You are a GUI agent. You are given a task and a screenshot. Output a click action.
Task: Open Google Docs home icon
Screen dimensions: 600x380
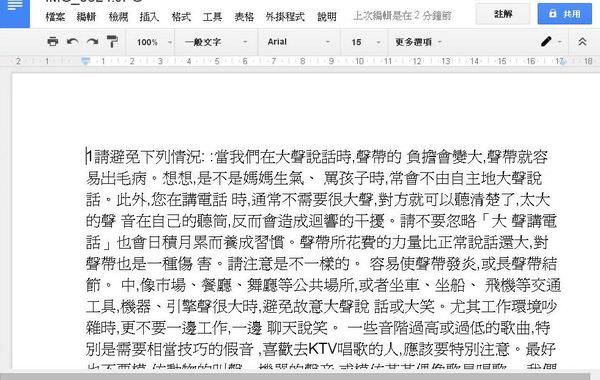point(15,11)
